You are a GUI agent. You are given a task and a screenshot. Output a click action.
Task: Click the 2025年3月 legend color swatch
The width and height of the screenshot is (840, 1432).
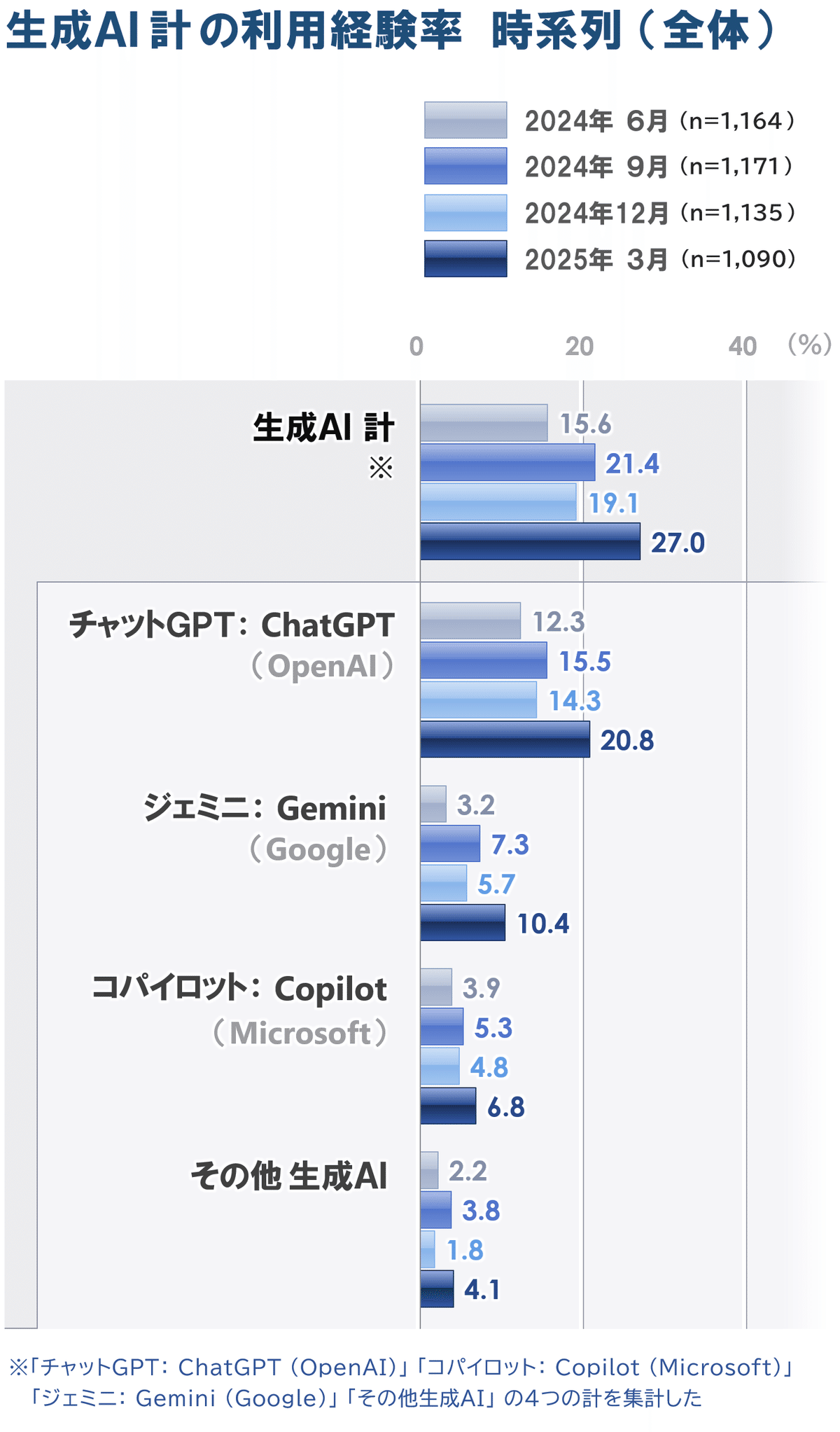(x=465, y=258)
